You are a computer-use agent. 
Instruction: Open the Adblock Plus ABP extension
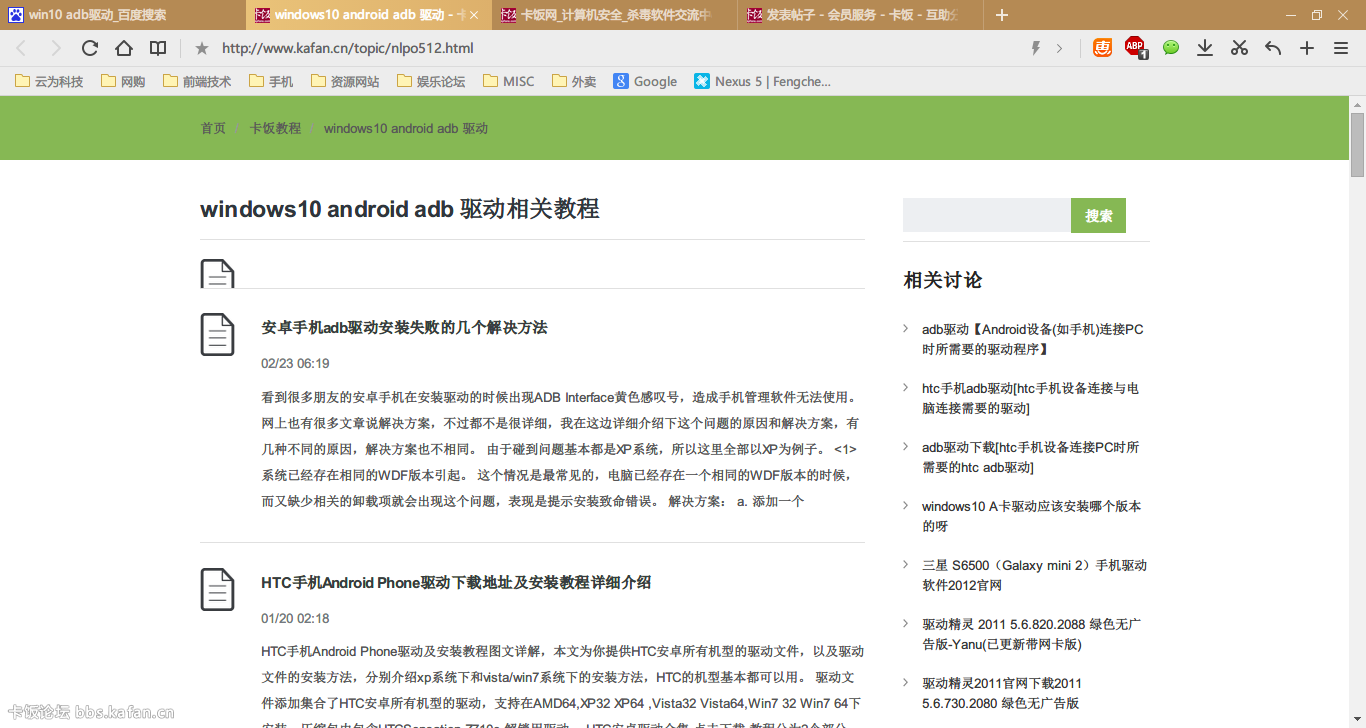[1136, 47]
